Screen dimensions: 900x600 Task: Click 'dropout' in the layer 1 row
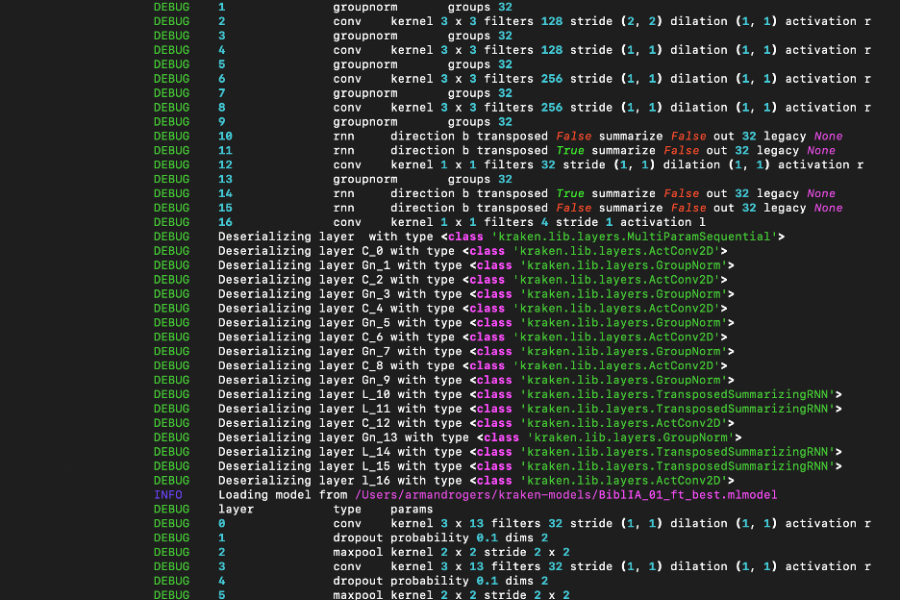[x=358, y=538]
